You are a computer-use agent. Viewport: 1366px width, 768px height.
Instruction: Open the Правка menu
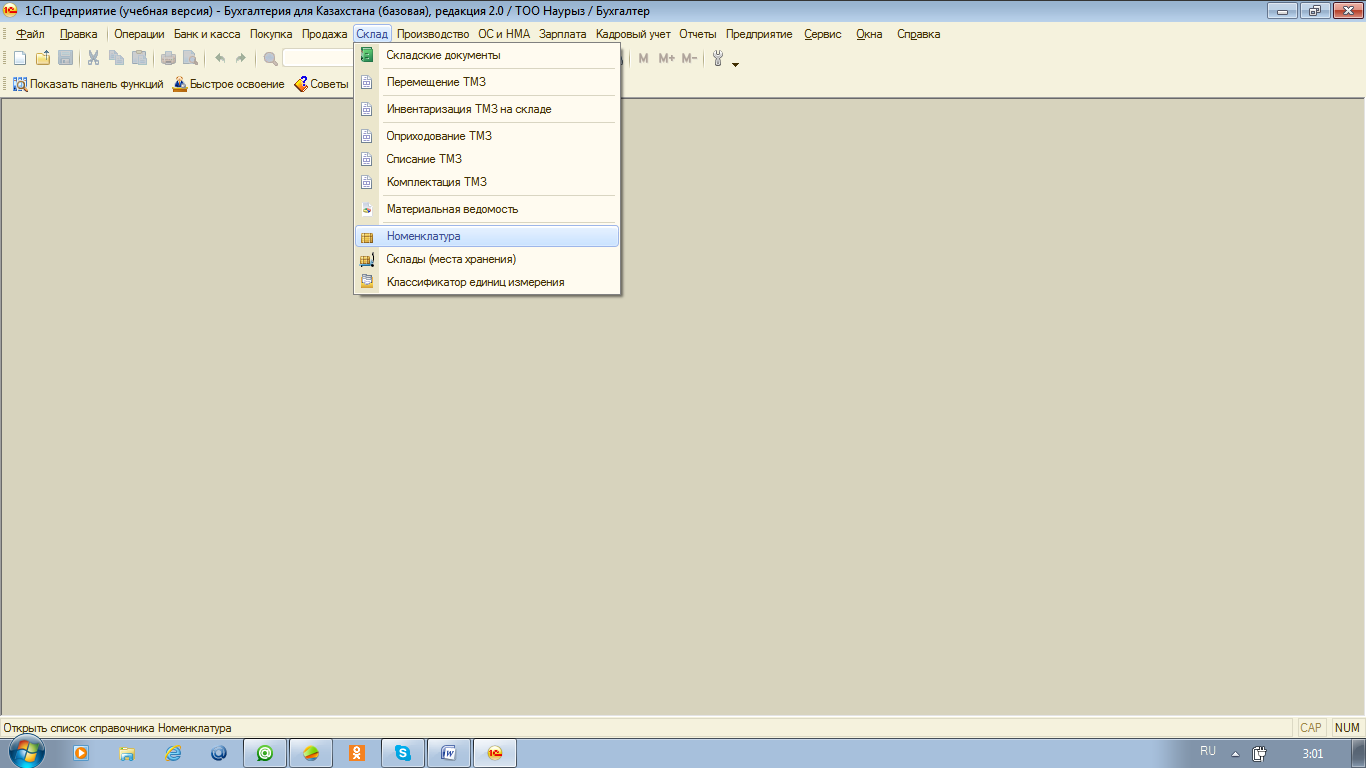pyautogui.click(x=79, y=34)
